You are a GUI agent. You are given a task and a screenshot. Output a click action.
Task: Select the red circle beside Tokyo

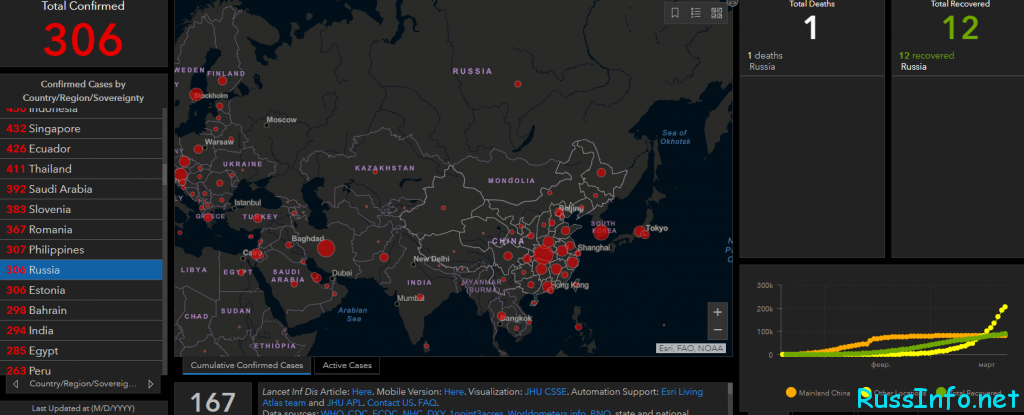click(639, 231)
